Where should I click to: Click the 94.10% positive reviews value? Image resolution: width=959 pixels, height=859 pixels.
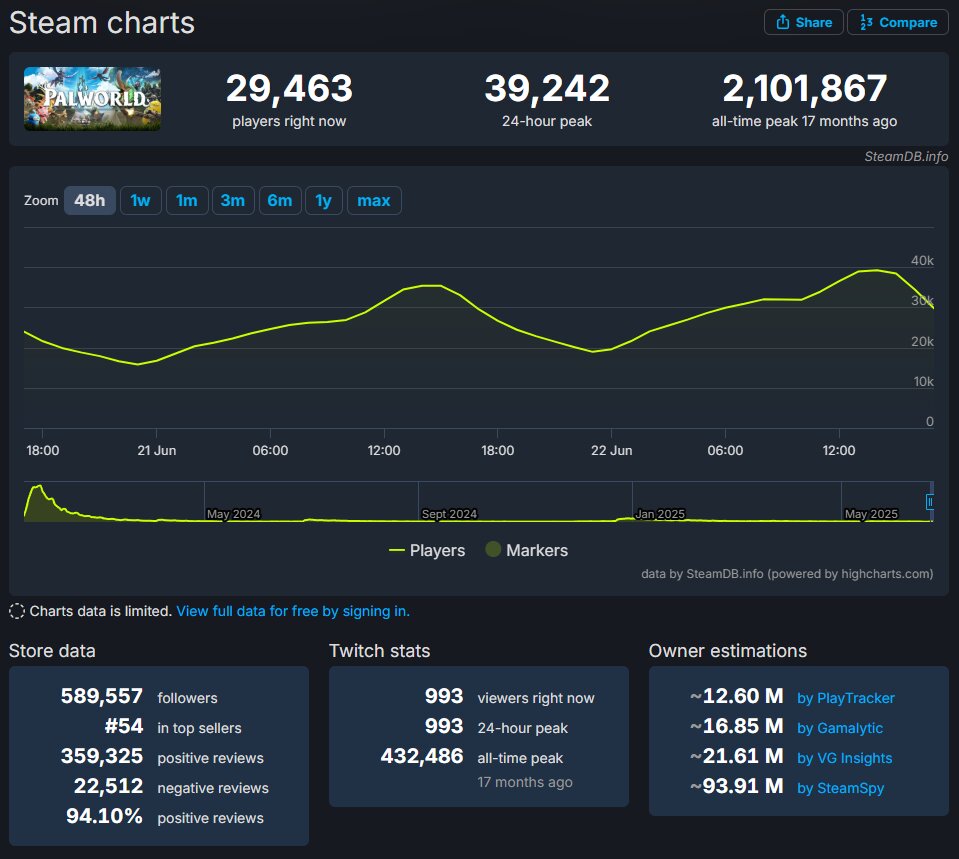(x=104, y=816)
